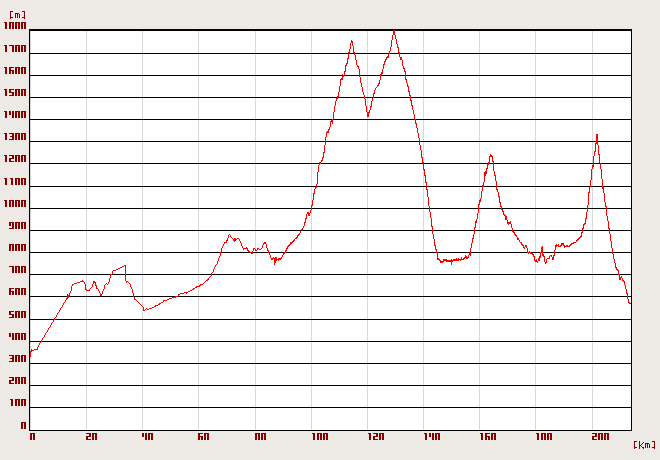
Task: Click the peak near 162 km
Action: pyautogui.click(x=491, y=155)
